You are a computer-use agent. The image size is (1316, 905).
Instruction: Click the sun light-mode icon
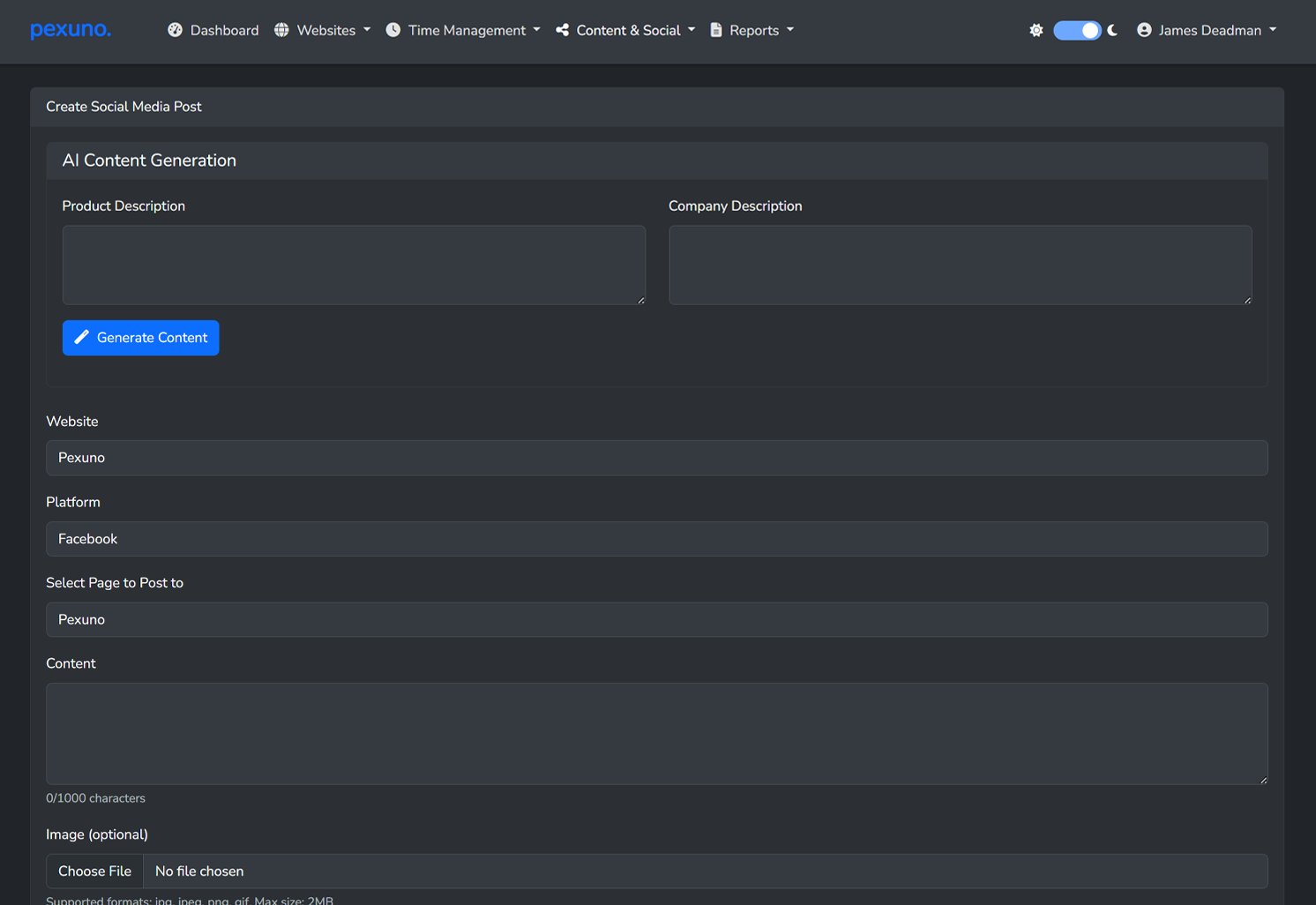point(1036,30)
